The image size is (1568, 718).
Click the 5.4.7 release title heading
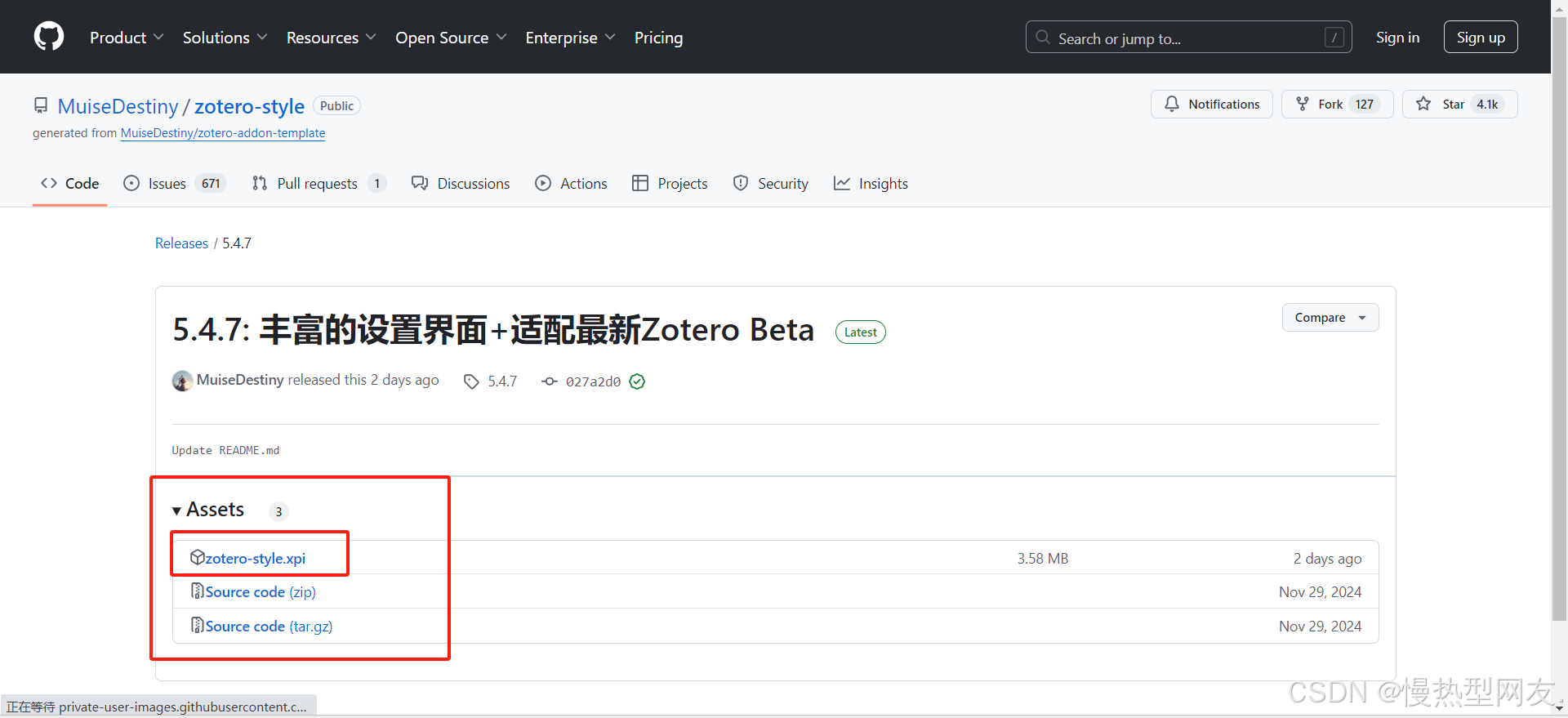pyautogui.click(x=493, y=330)
